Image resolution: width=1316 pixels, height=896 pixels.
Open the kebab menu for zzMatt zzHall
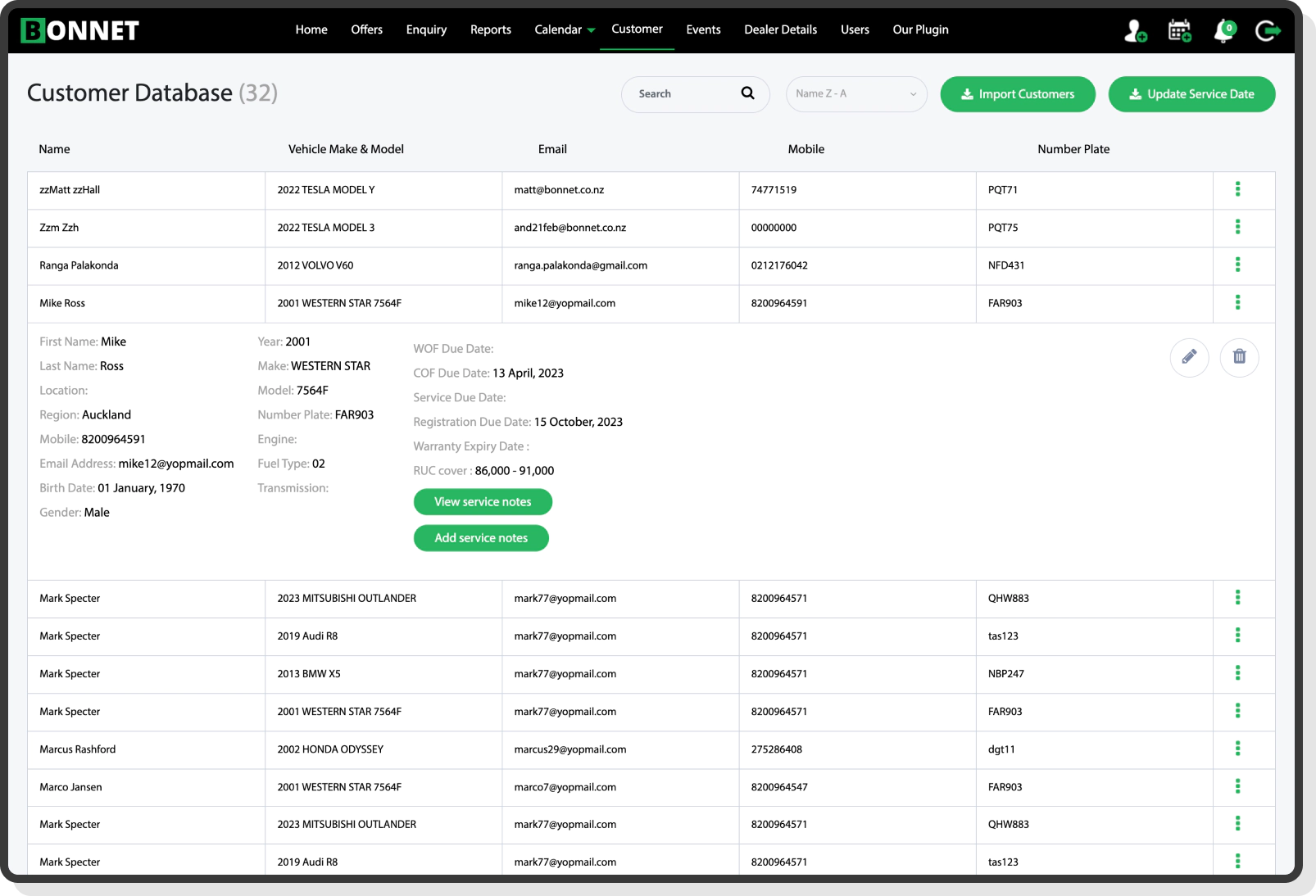[x=1237, y=189]
